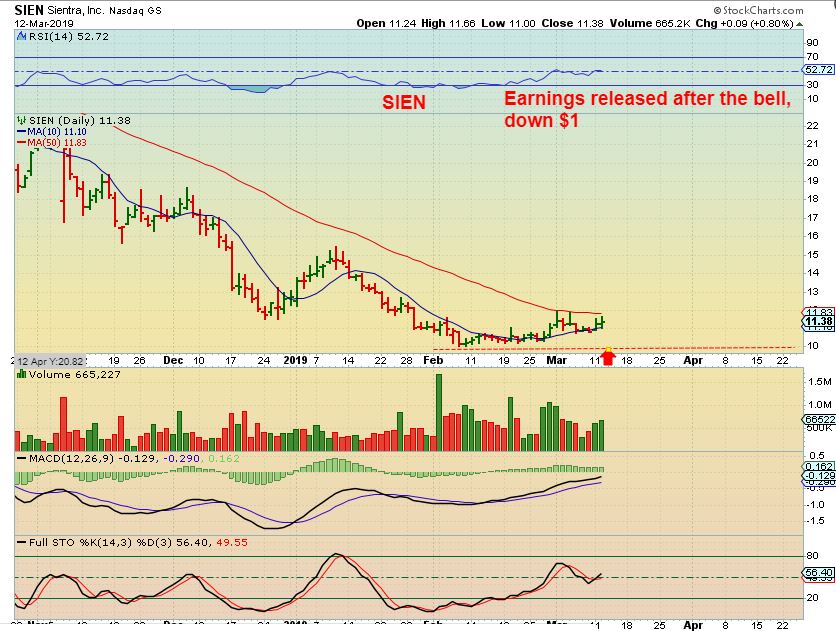The width and height of the screenshot is (836, 631).
Task: Click the Volume 665,227 legend label
Action: pos(75,374)
